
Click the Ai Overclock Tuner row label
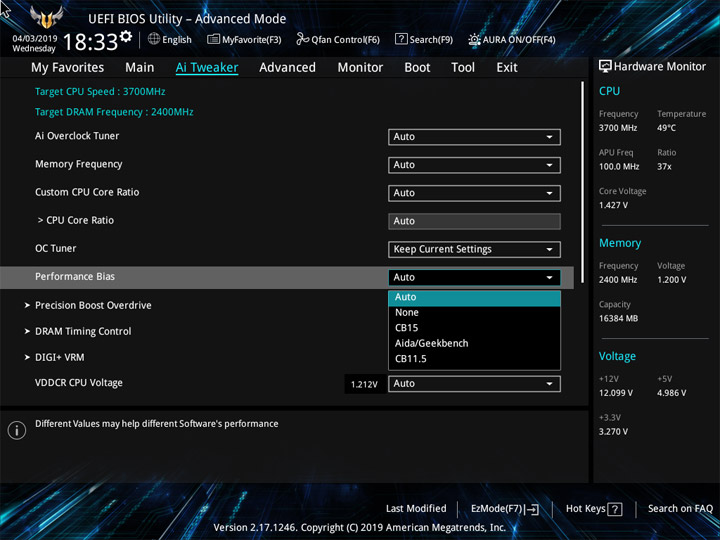pyautogui.click(x=77, y=136)
